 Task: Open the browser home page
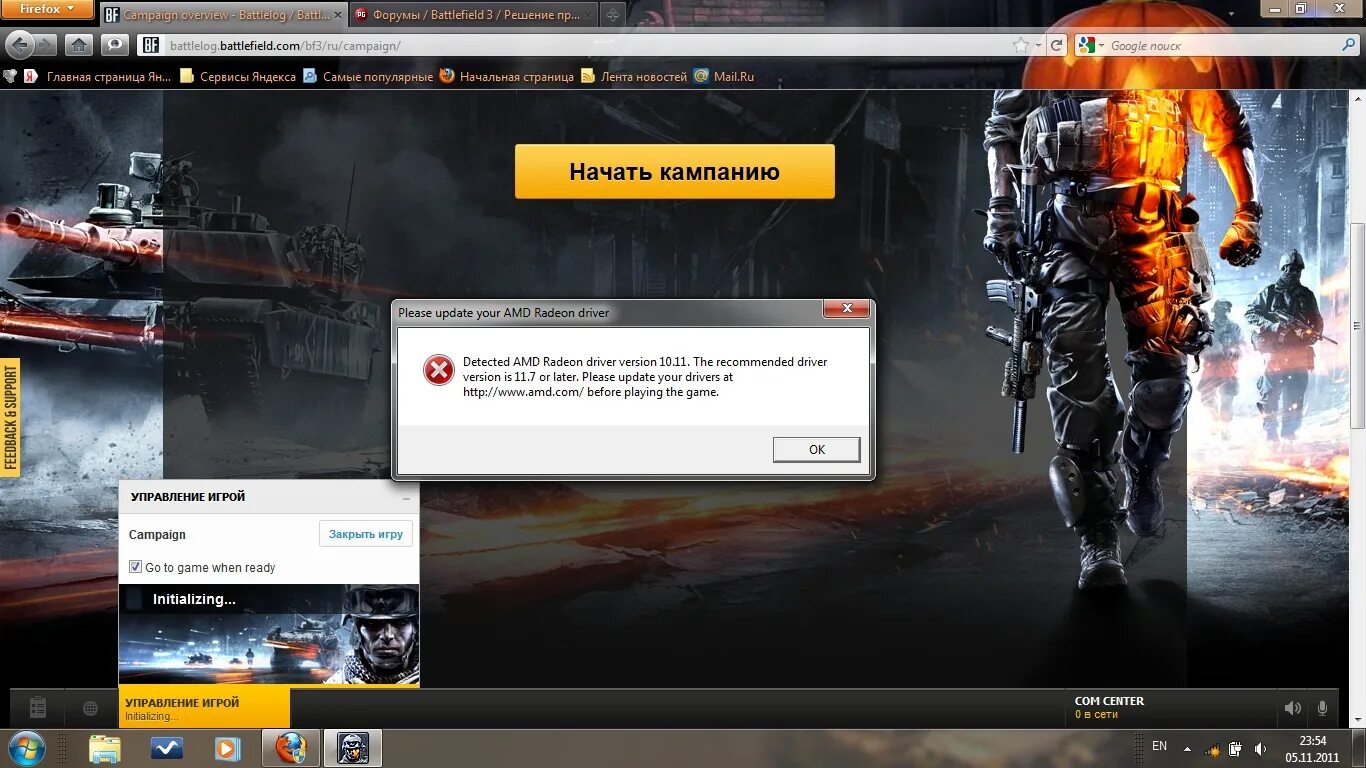[x=79, y=45]
